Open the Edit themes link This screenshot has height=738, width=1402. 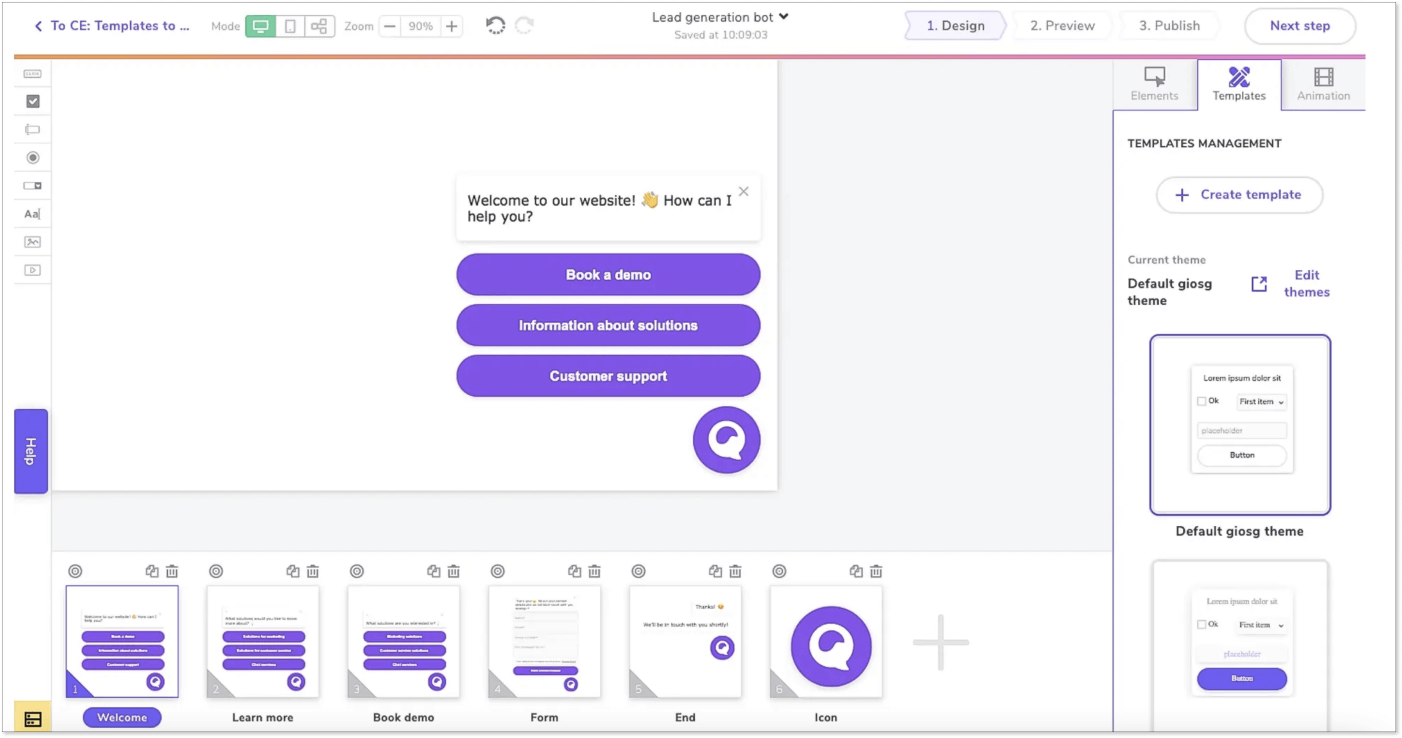1306,284
